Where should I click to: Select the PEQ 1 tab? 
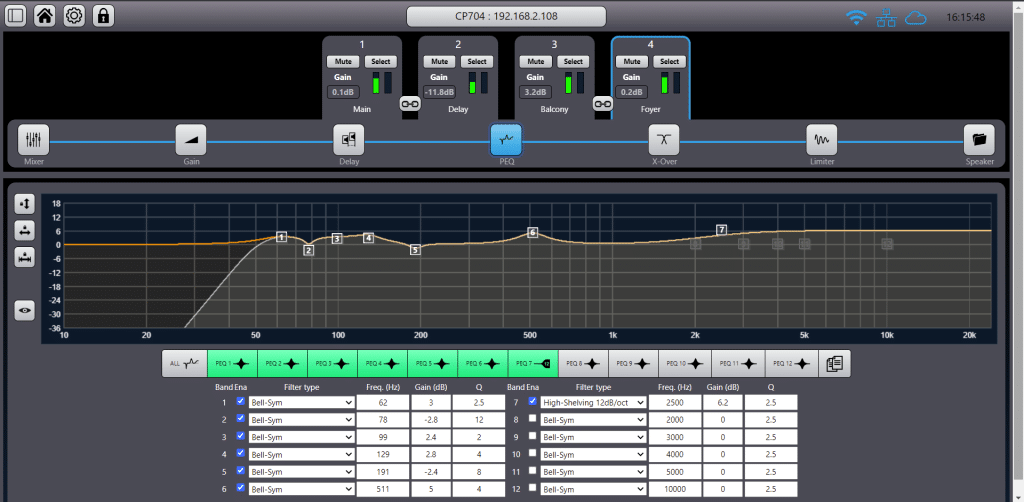point(232,364)
